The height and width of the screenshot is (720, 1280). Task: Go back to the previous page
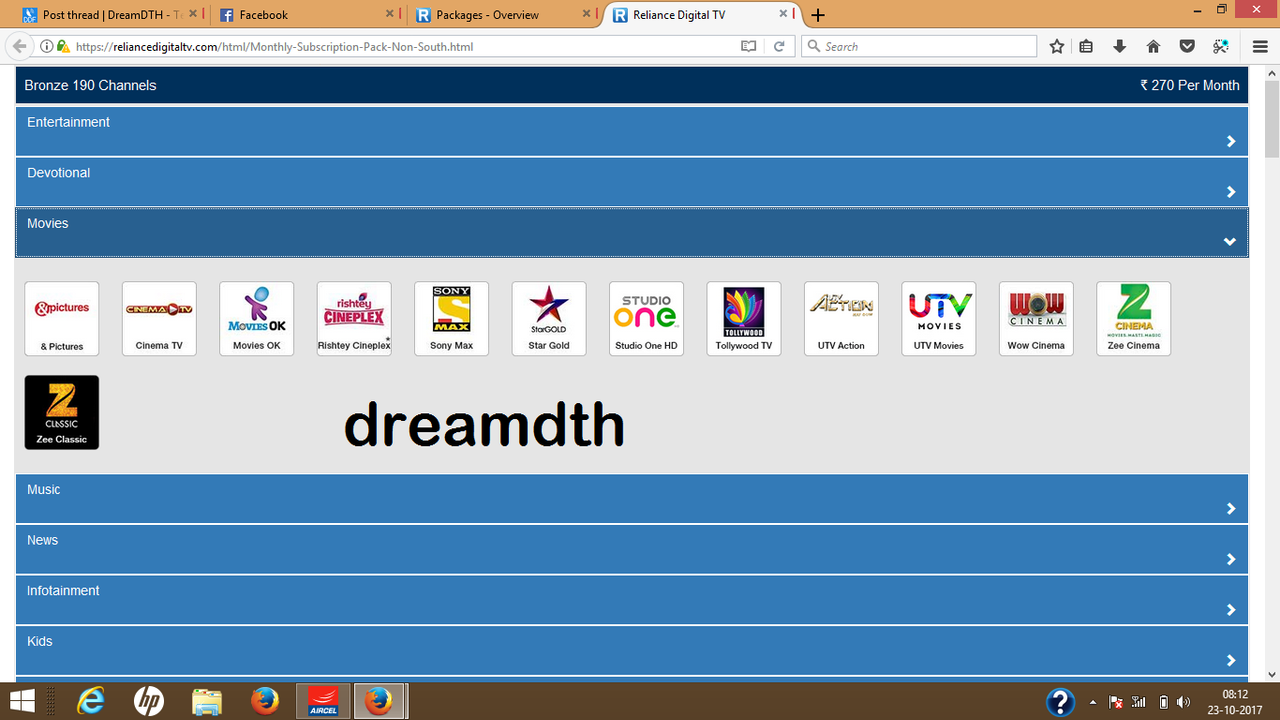point(18,46)
